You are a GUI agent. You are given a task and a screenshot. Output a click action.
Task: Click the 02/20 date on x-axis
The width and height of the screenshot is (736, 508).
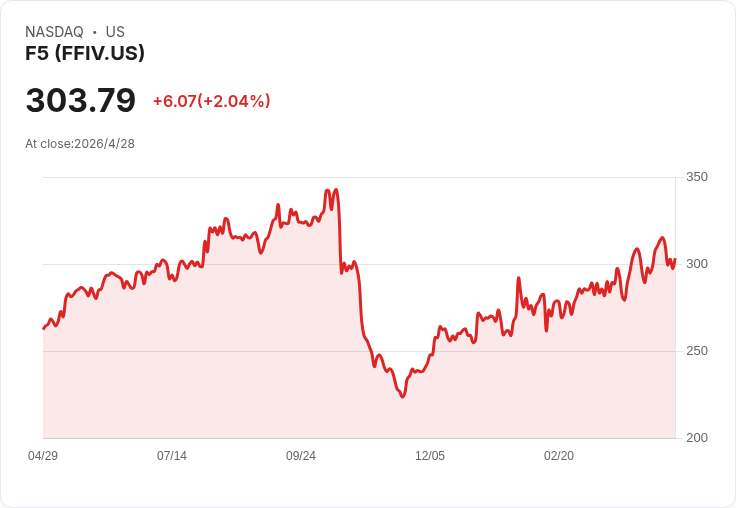click(x=559, y=456)
